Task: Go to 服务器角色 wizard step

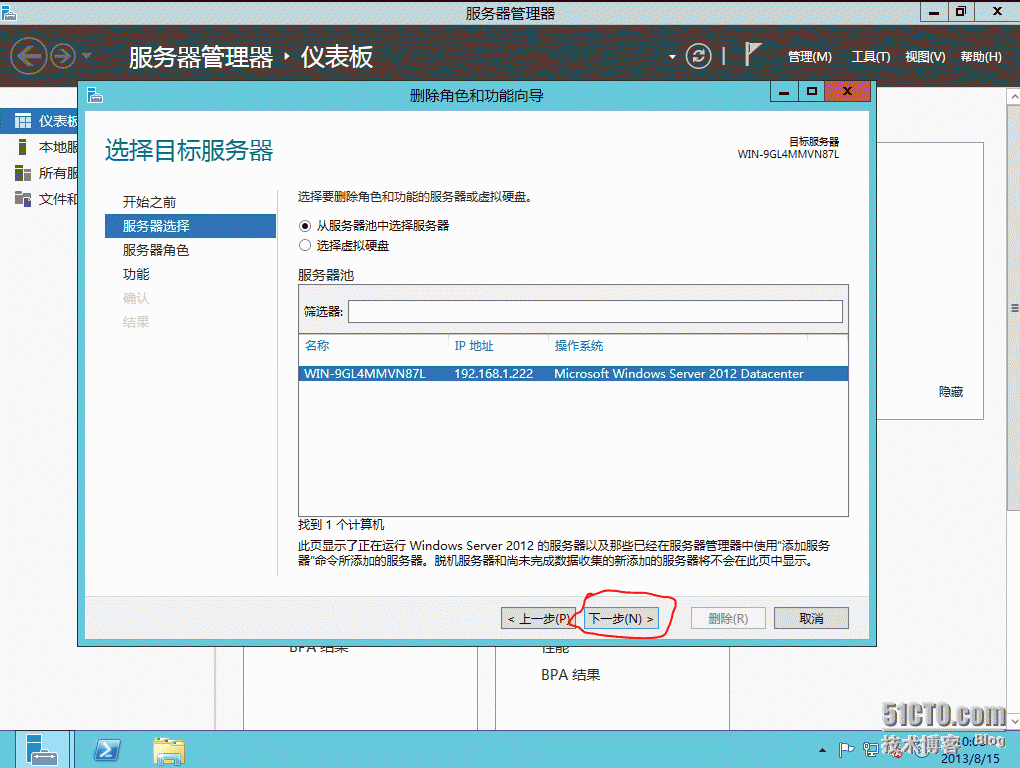Action: 155,250
